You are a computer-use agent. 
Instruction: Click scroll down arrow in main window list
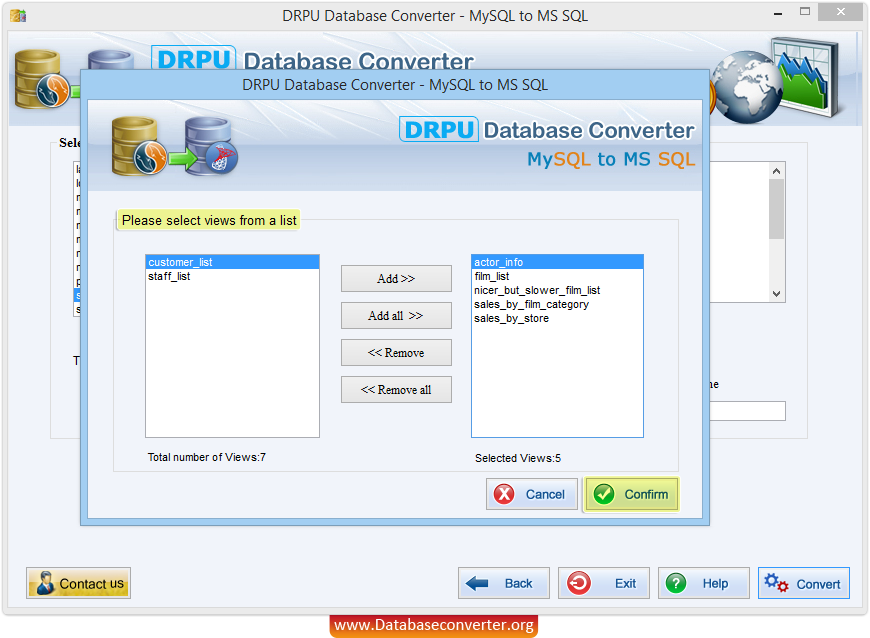[776, 294]
